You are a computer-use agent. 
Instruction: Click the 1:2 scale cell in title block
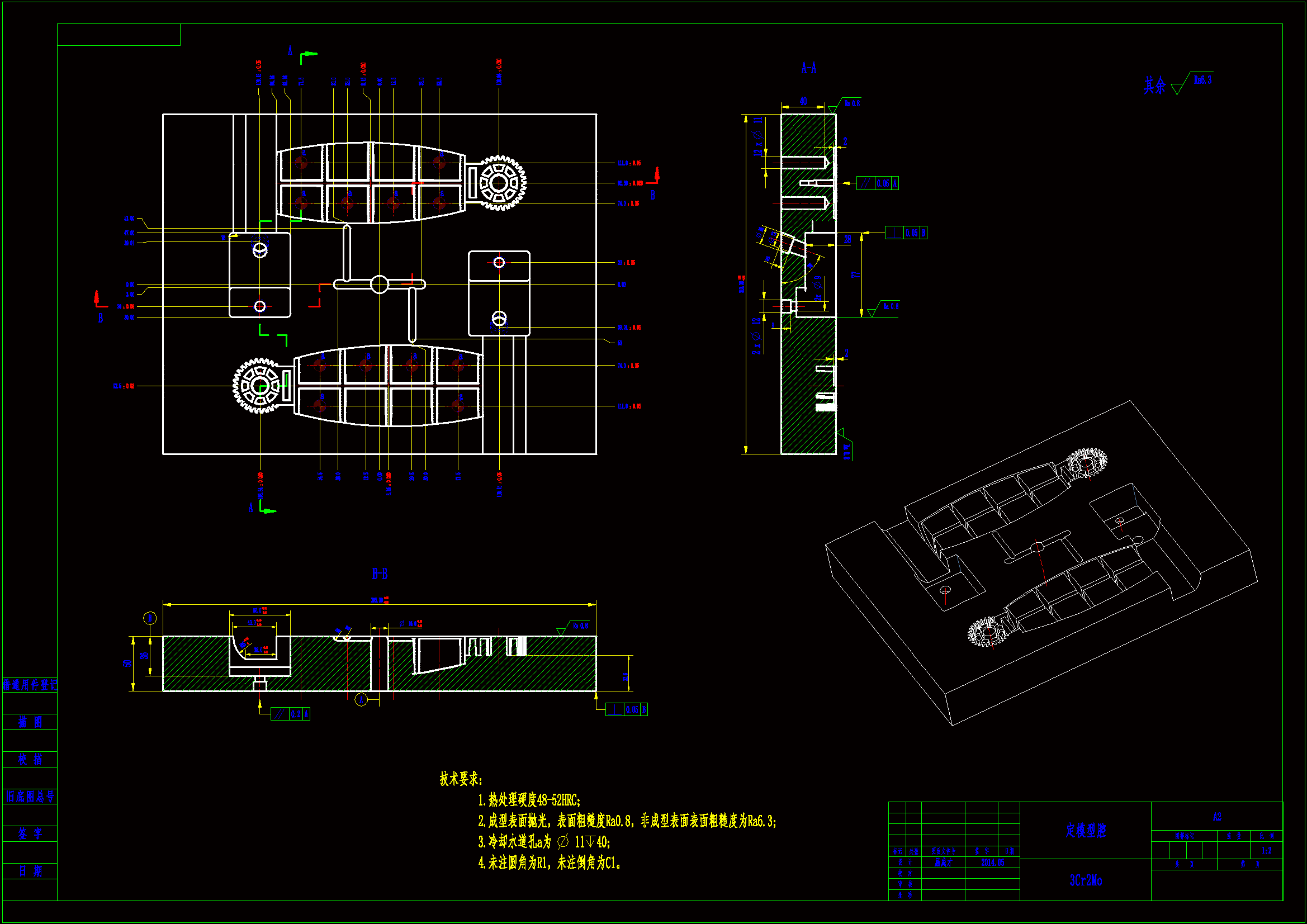[1267, 851]
